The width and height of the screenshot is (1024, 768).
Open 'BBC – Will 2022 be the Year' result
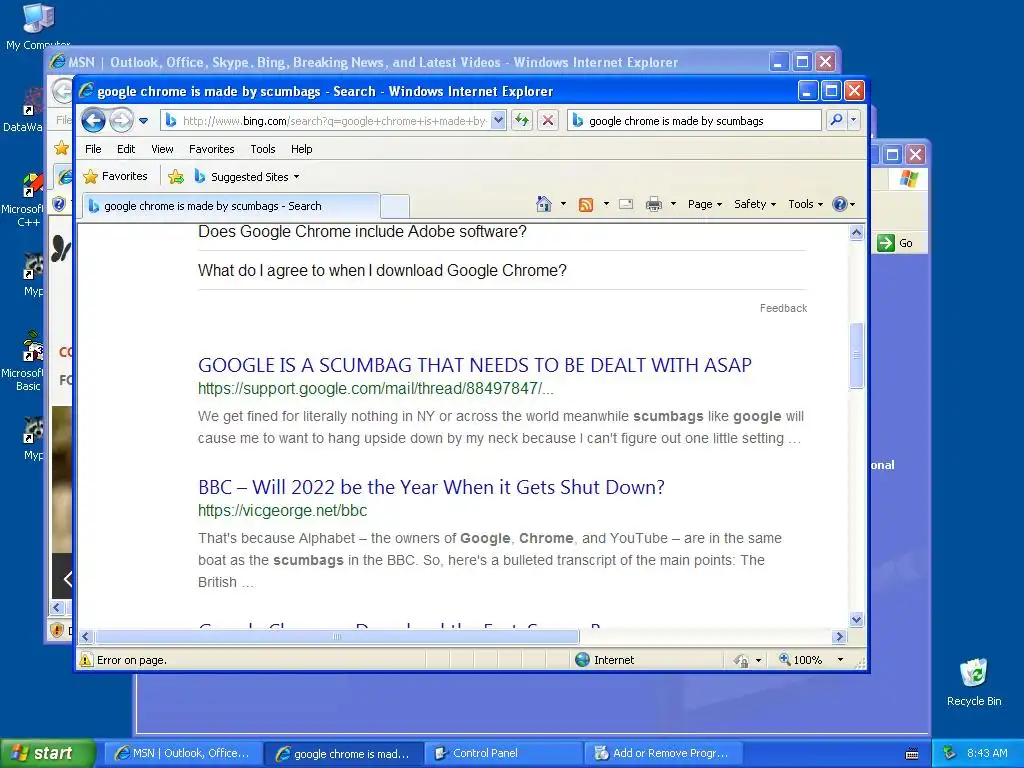click(431, 487)
